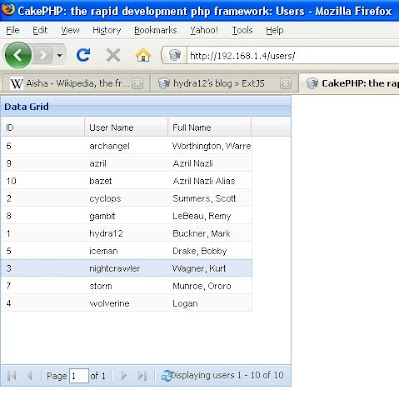Close the hydra12's blog tab
The width and height of the screenshot is (399, 400).
(x=285, y=84)
